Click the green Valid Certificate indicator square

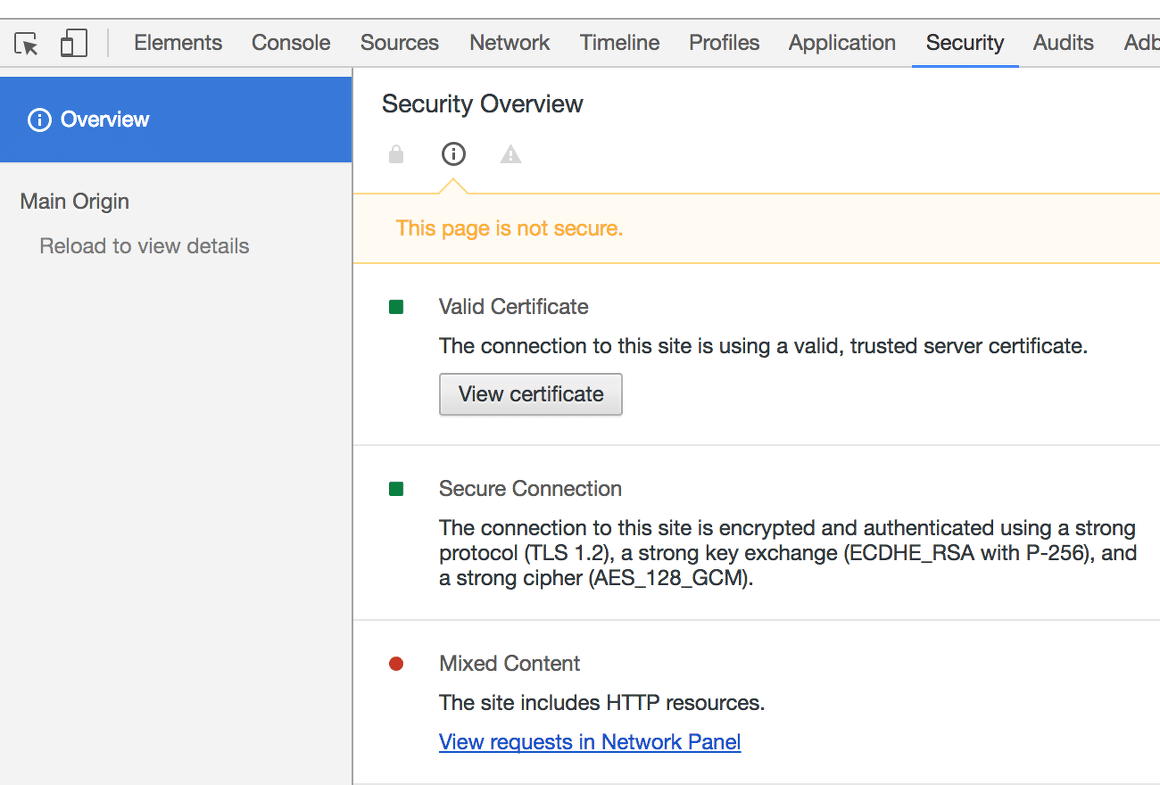(396, 307)
